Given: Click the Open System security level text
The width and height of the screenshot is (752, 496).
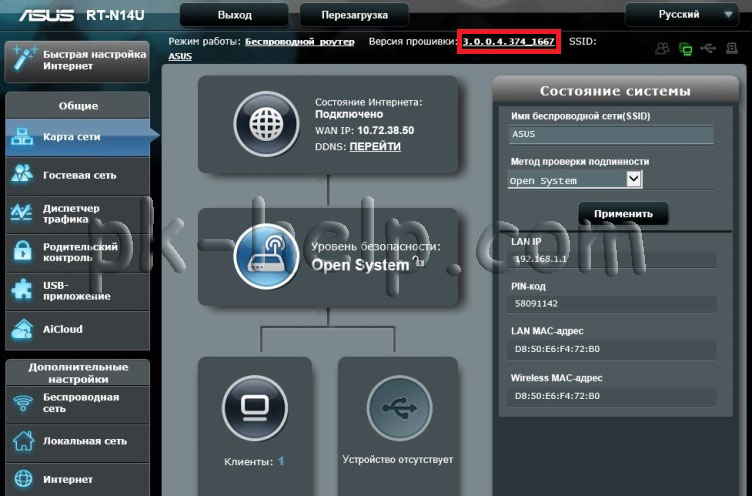Looking at the screenshot, I should [x=360, y=265].
